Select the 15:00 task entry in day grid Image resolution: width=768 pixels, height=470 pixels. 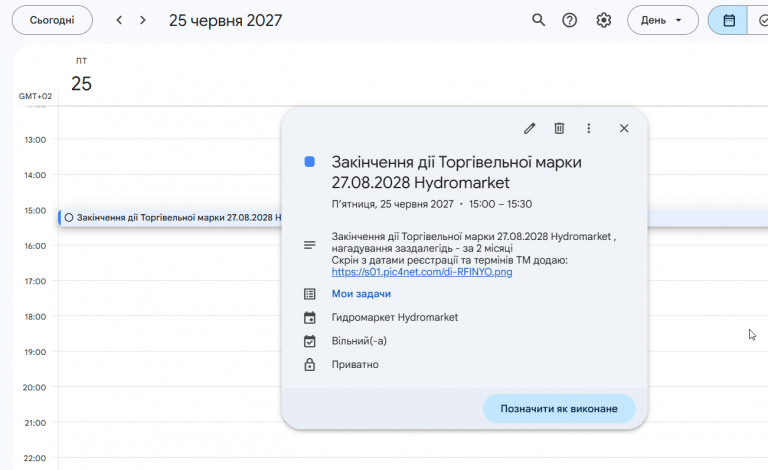coord(170,217)
